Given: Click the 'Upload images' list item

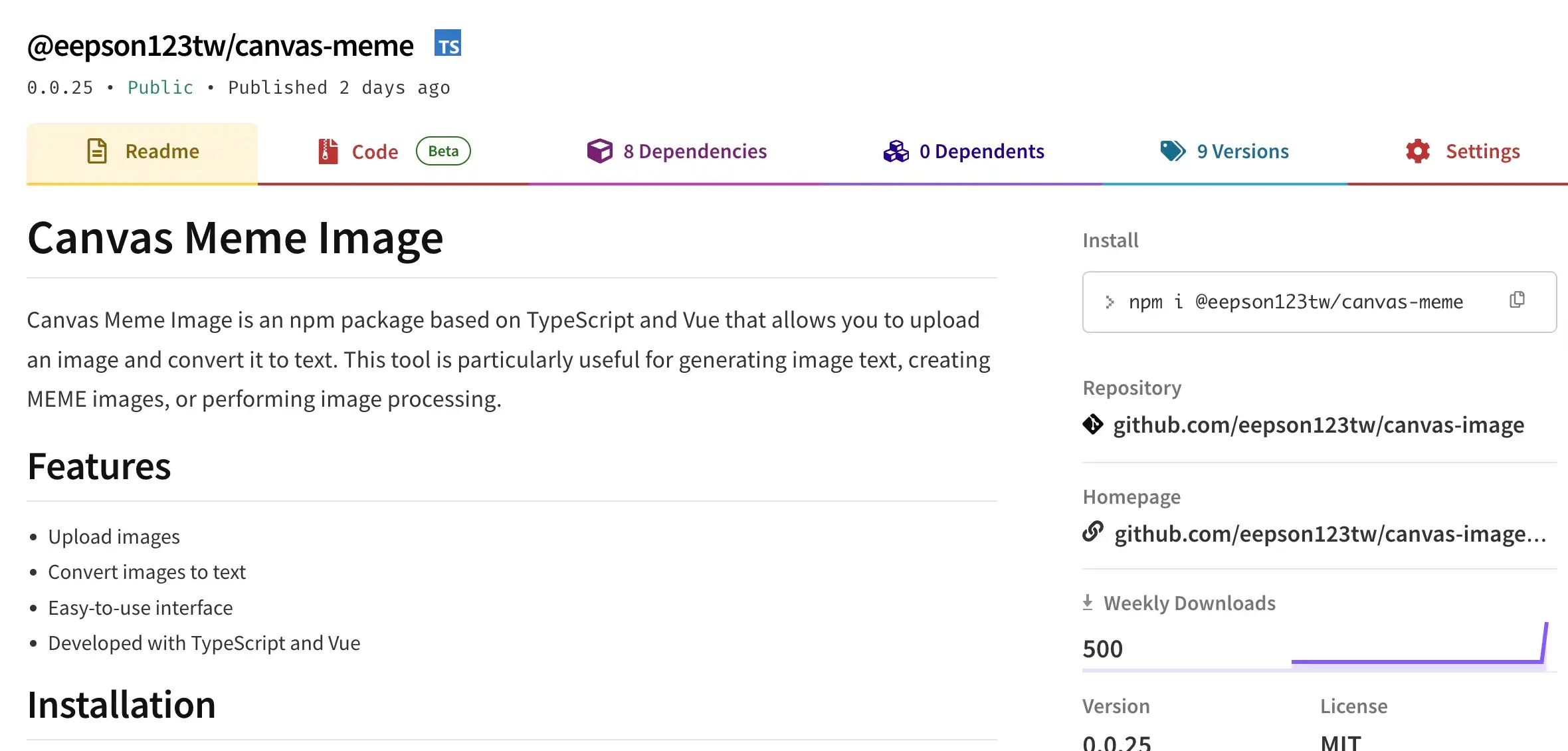Looking at the screenshot, I should tap(114, 536).
